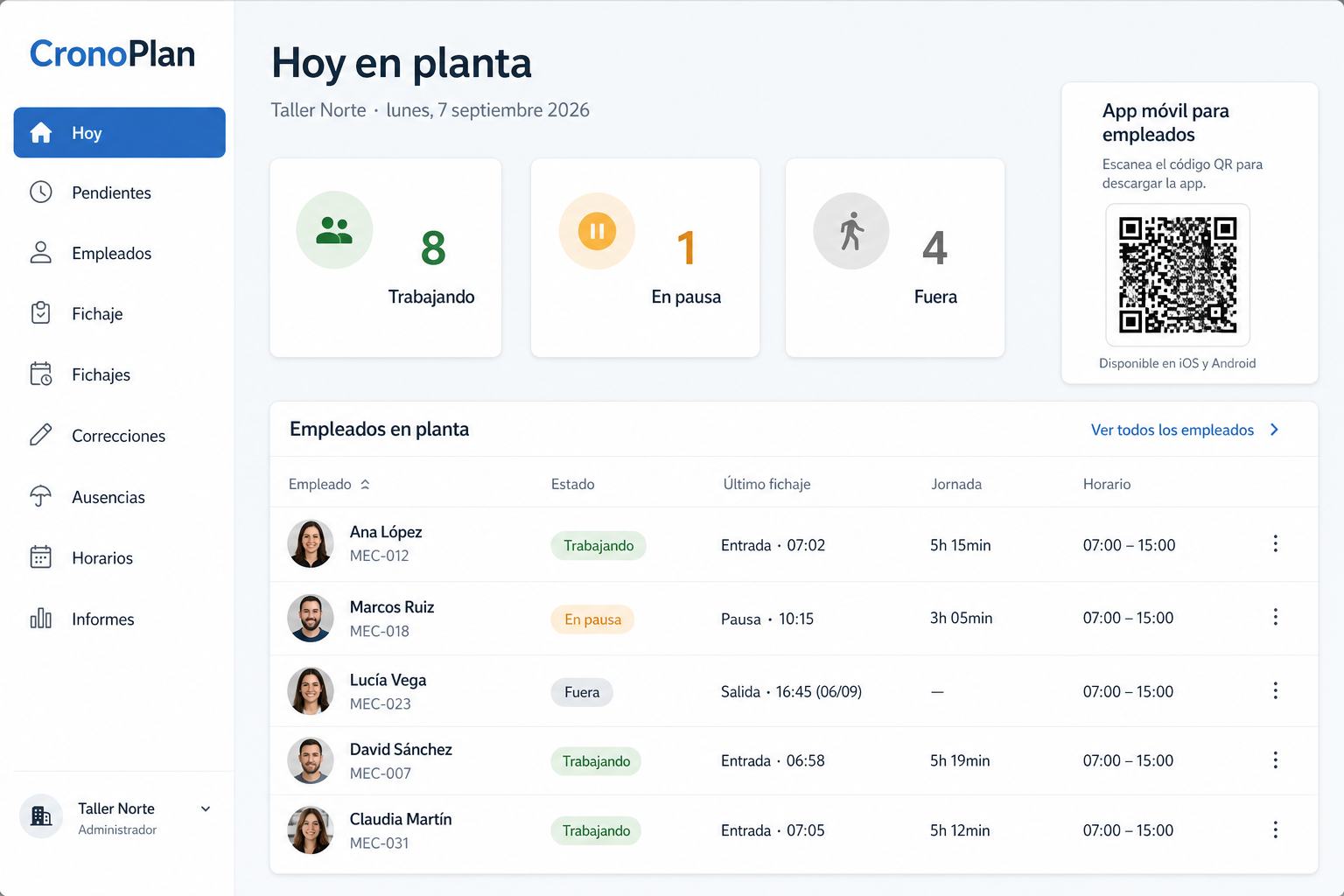
Task: Click the CronoPlan logo
Action: [x=113, y=54]
